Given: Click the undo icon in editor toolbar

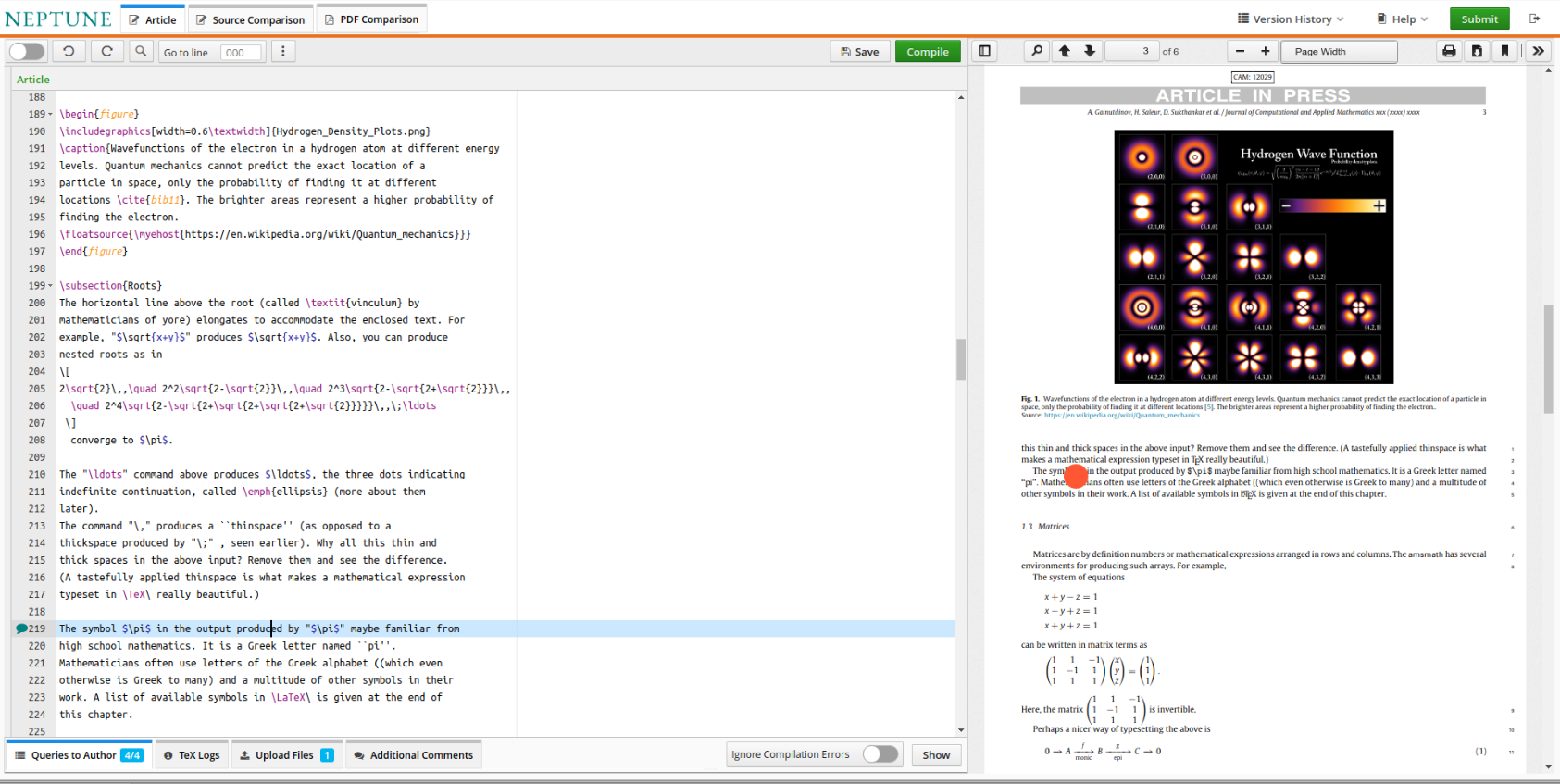Looking at the screenshot, I should (69, 52).
